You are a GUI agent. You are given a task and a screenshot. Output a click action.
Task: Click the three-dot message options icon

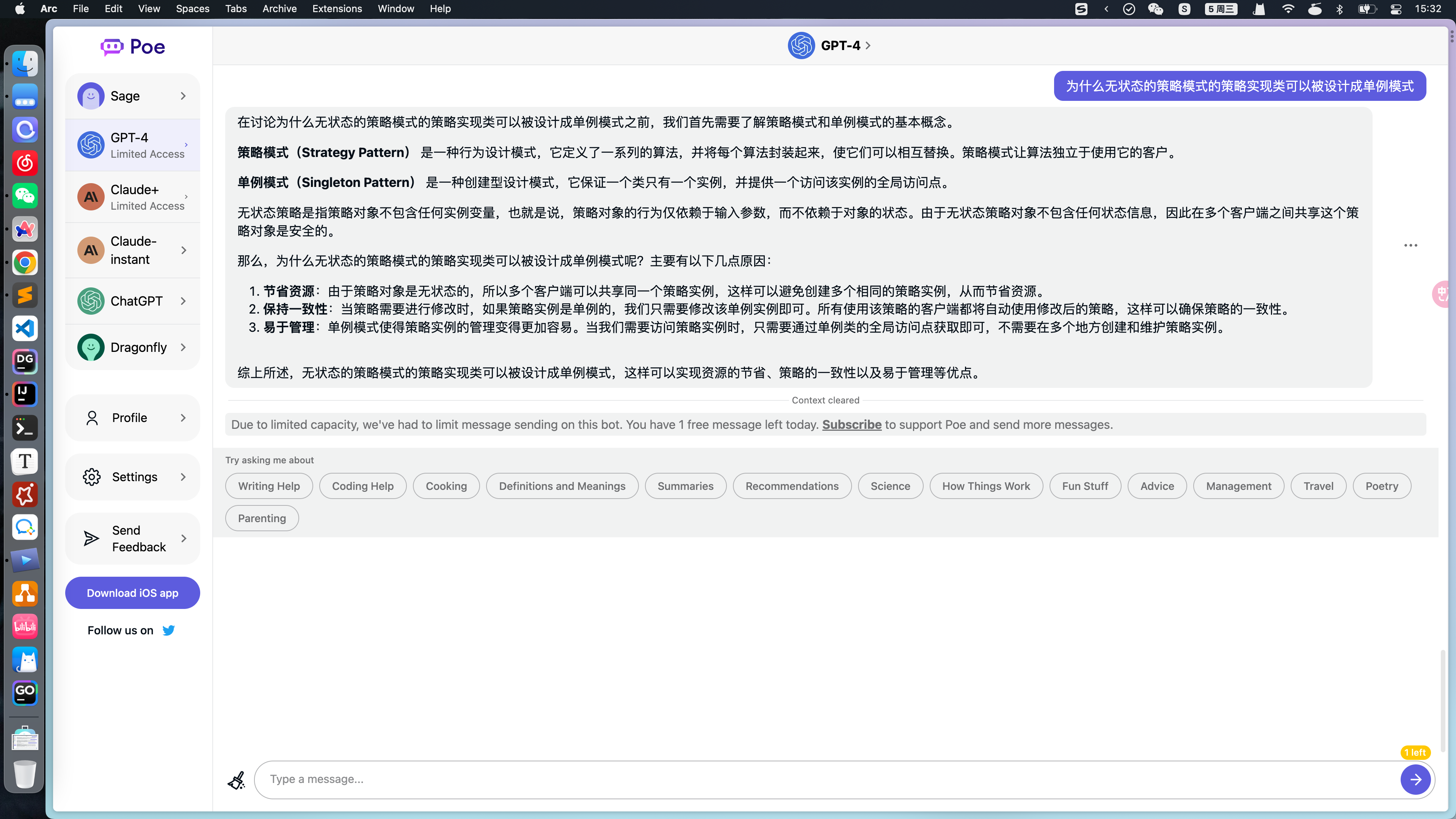click(x=1410, y=245)
